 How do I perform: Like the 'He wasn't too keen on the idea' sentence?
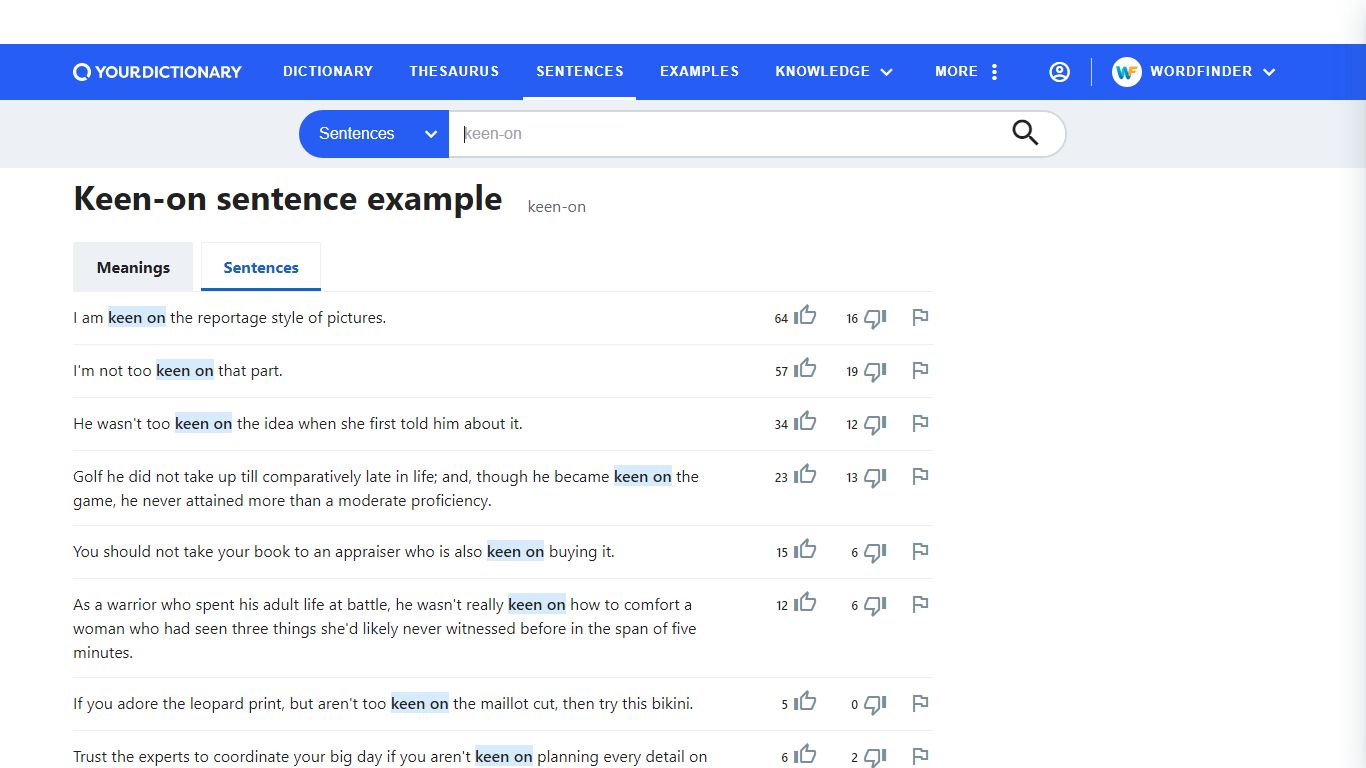(805, 422)
